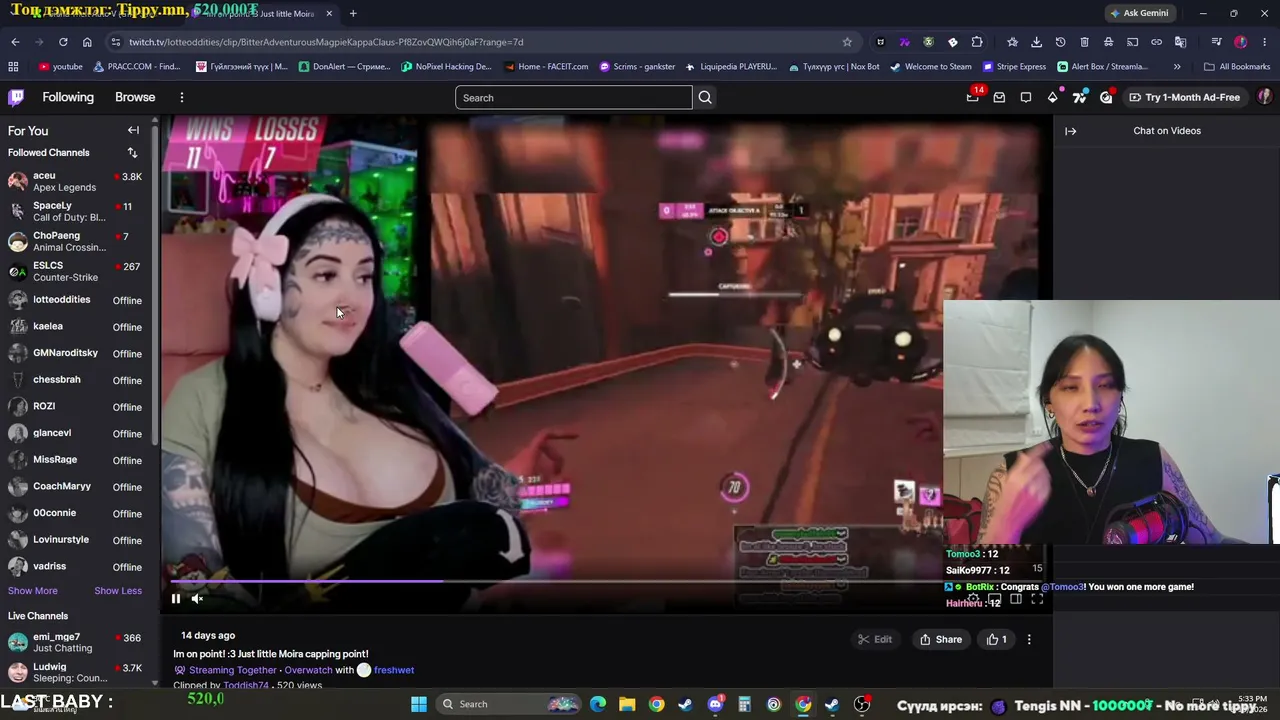Open the All Bookmarks folder
Viewport: 1280px width, 720px height.
click(x=1237, y=66)
